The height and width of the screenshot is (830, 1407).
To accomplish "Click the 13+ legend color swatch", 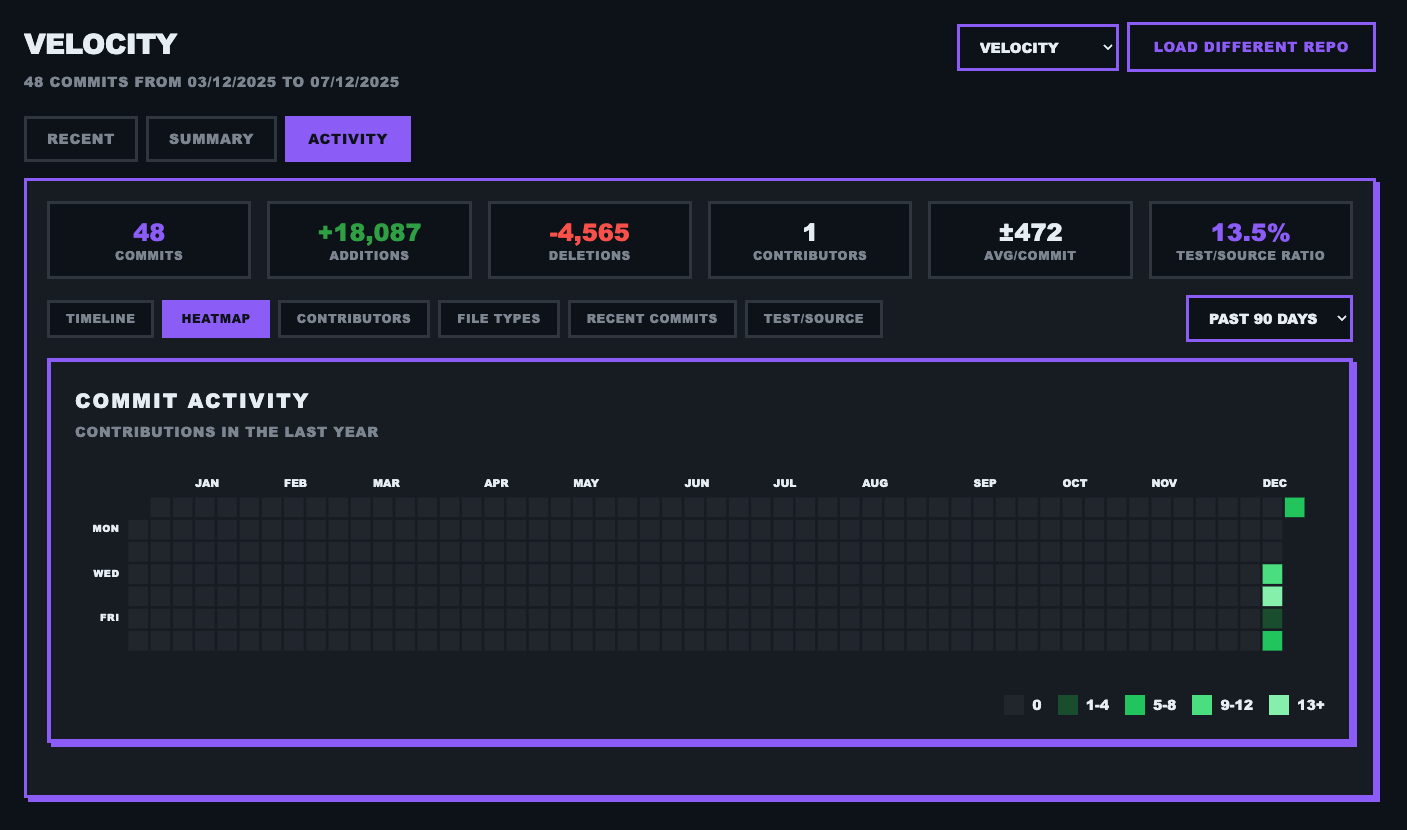I will 1278,705.
